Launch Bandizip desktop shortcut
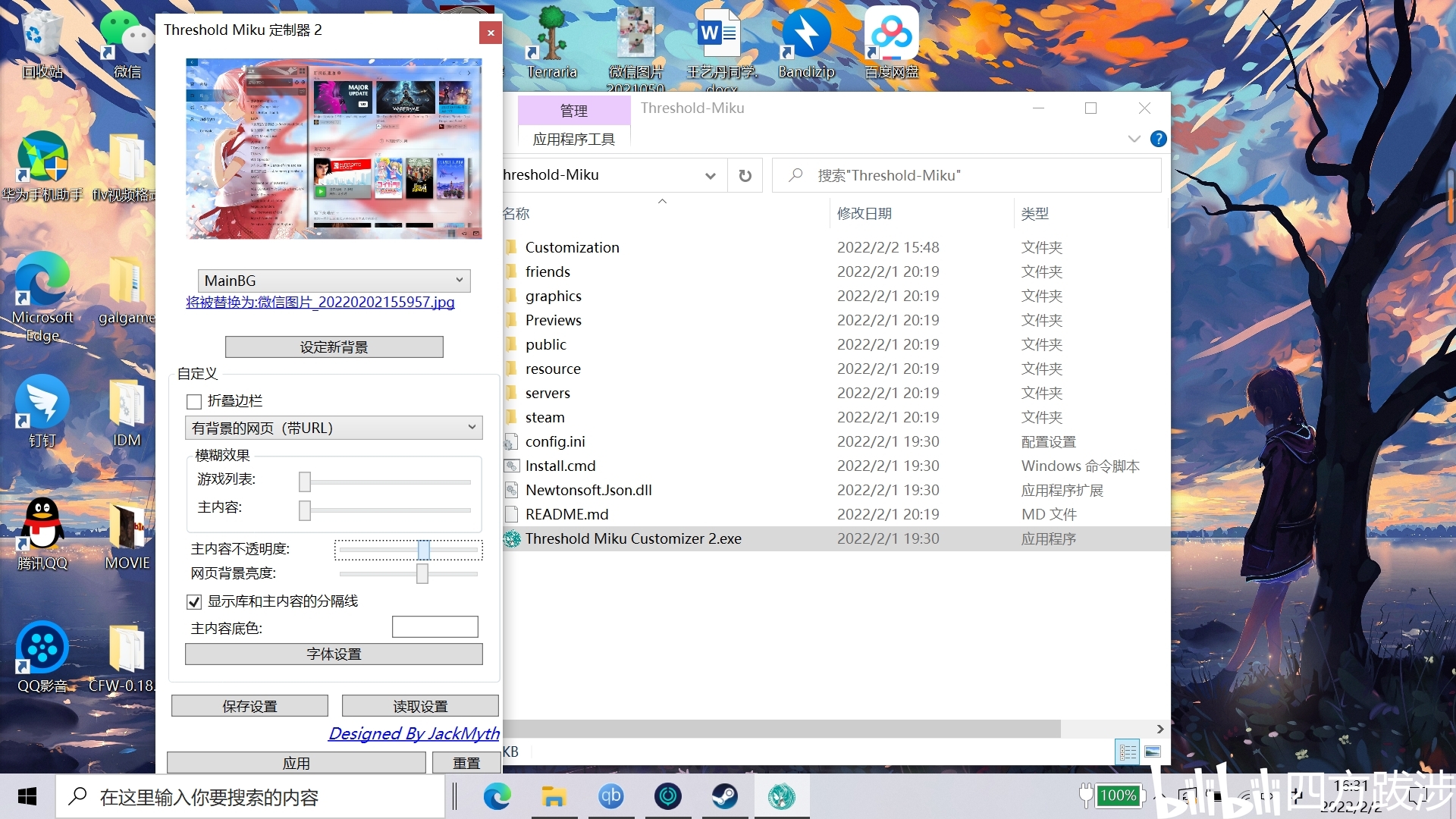 [x=806, y=44]
